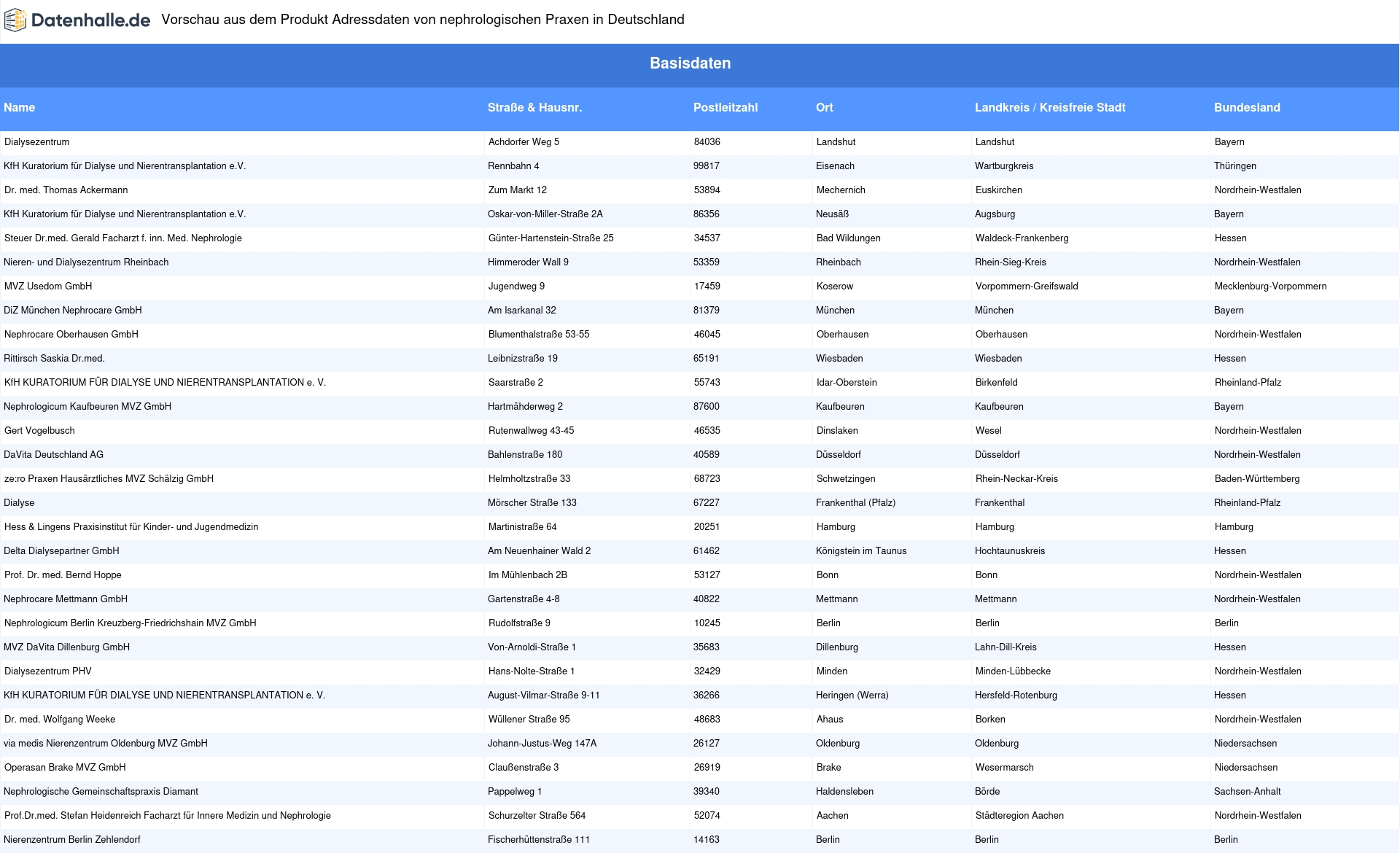
Task: Select Königstein im Taunus city cell
Action: pos(861,551)
